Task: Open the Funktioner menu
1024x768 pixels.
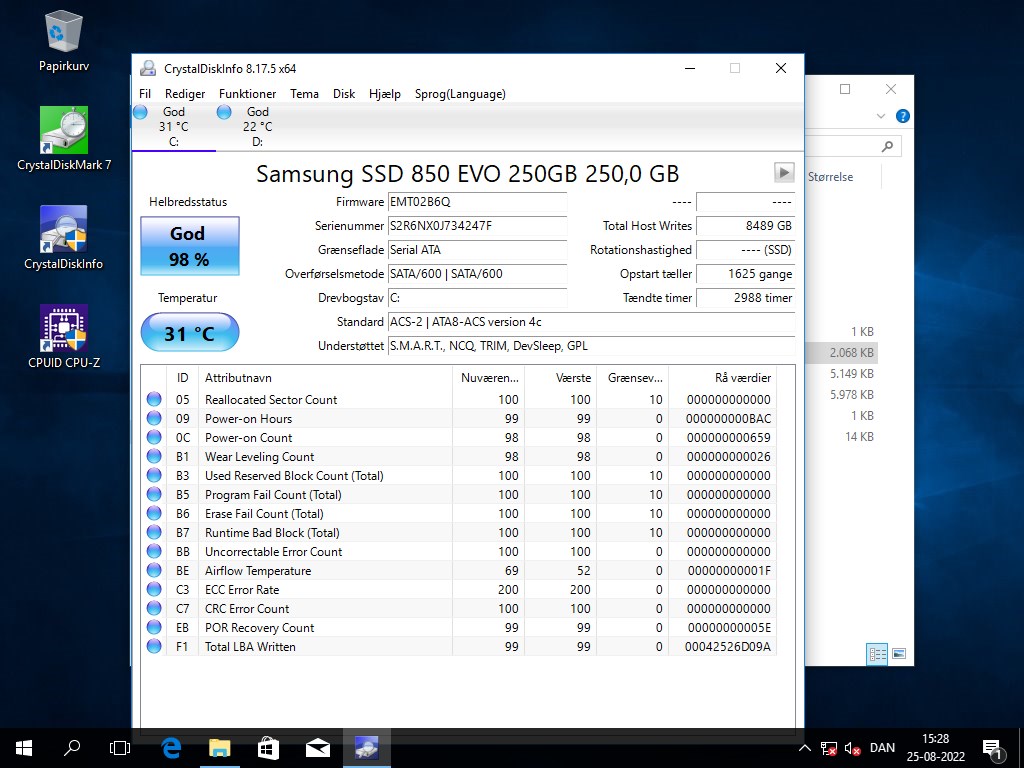Action: (x=247, y=93)
